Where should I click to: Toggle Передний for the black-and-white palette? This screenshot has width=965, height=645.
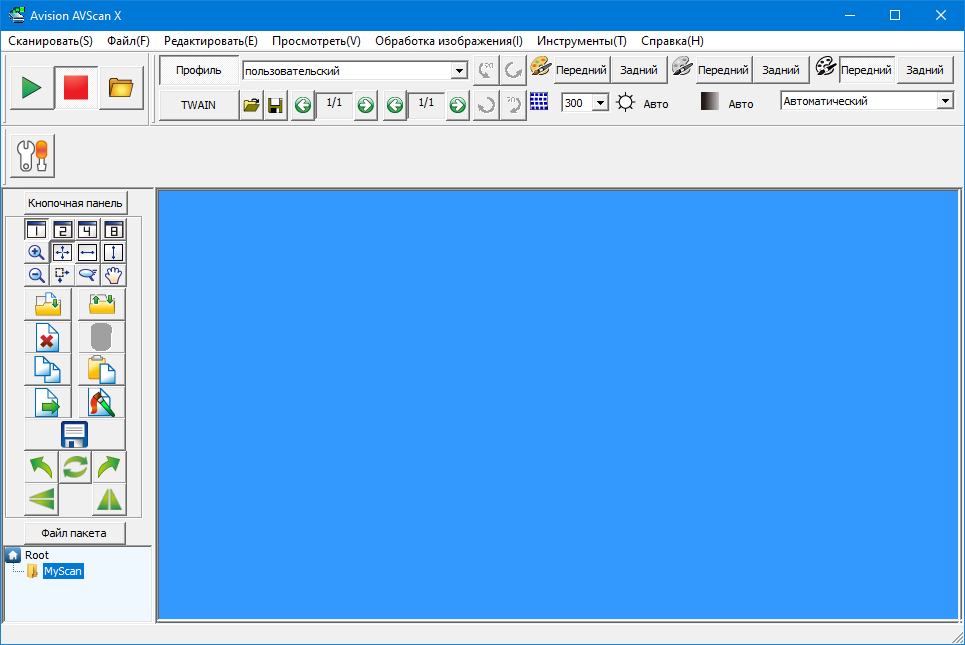click(867, 70)
